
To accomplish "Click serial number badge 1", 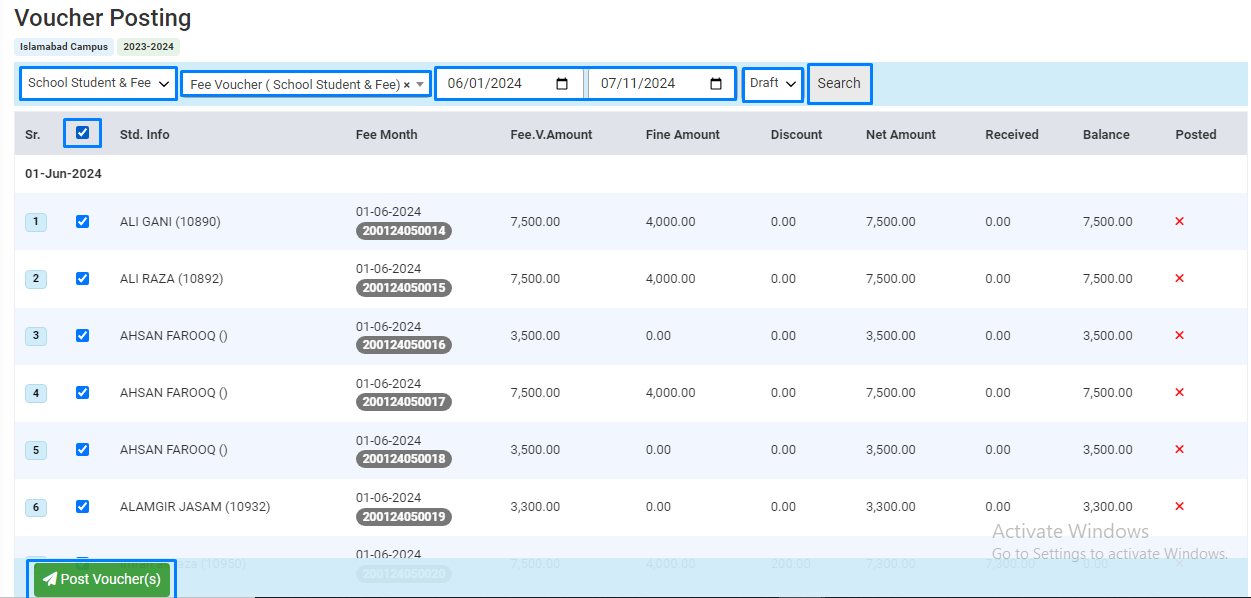I will (x=36, y=222).
